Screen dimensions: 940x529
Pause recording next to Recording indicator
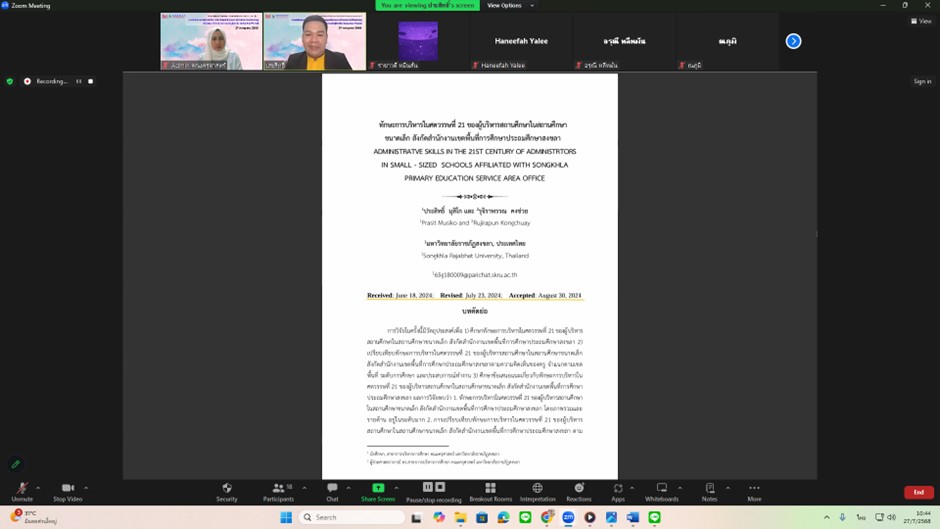(x=79, y=81)
